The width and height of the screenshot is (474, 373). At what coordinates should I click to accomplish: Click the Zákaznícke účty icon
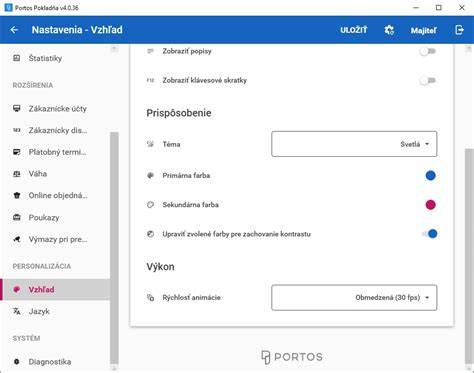point(17,108)
